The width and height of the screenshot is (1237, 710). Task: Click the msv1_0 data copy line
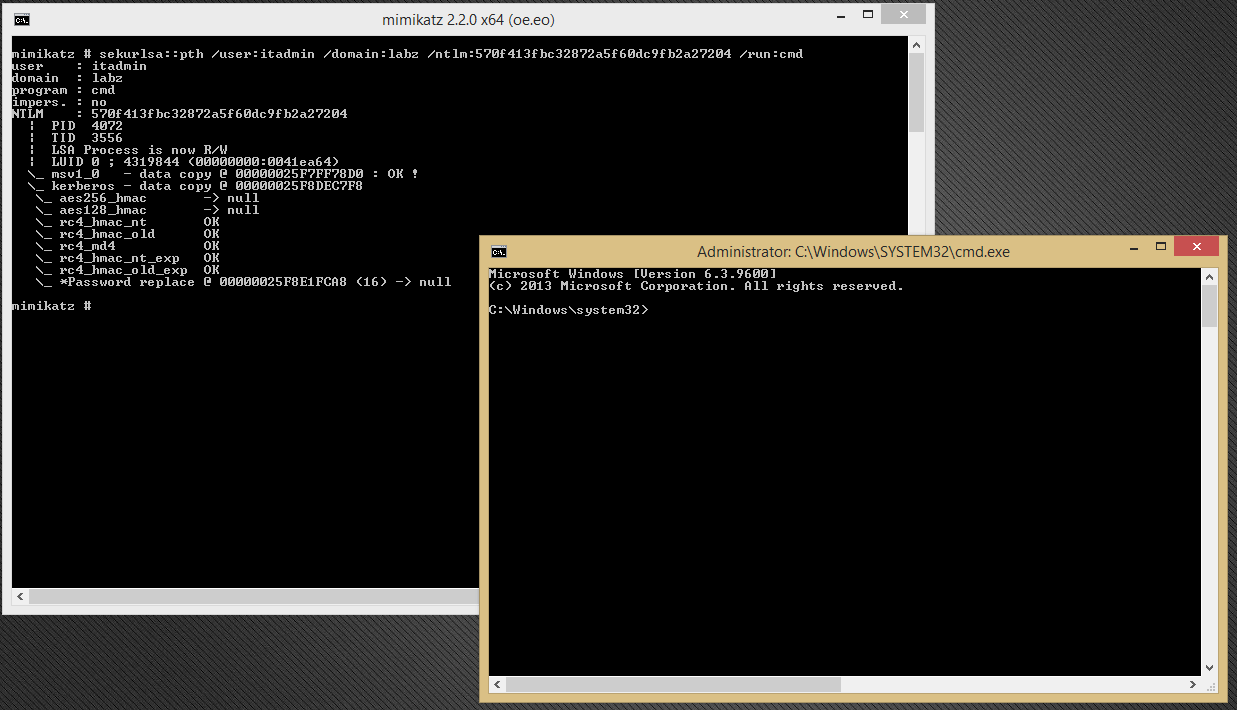223,174
